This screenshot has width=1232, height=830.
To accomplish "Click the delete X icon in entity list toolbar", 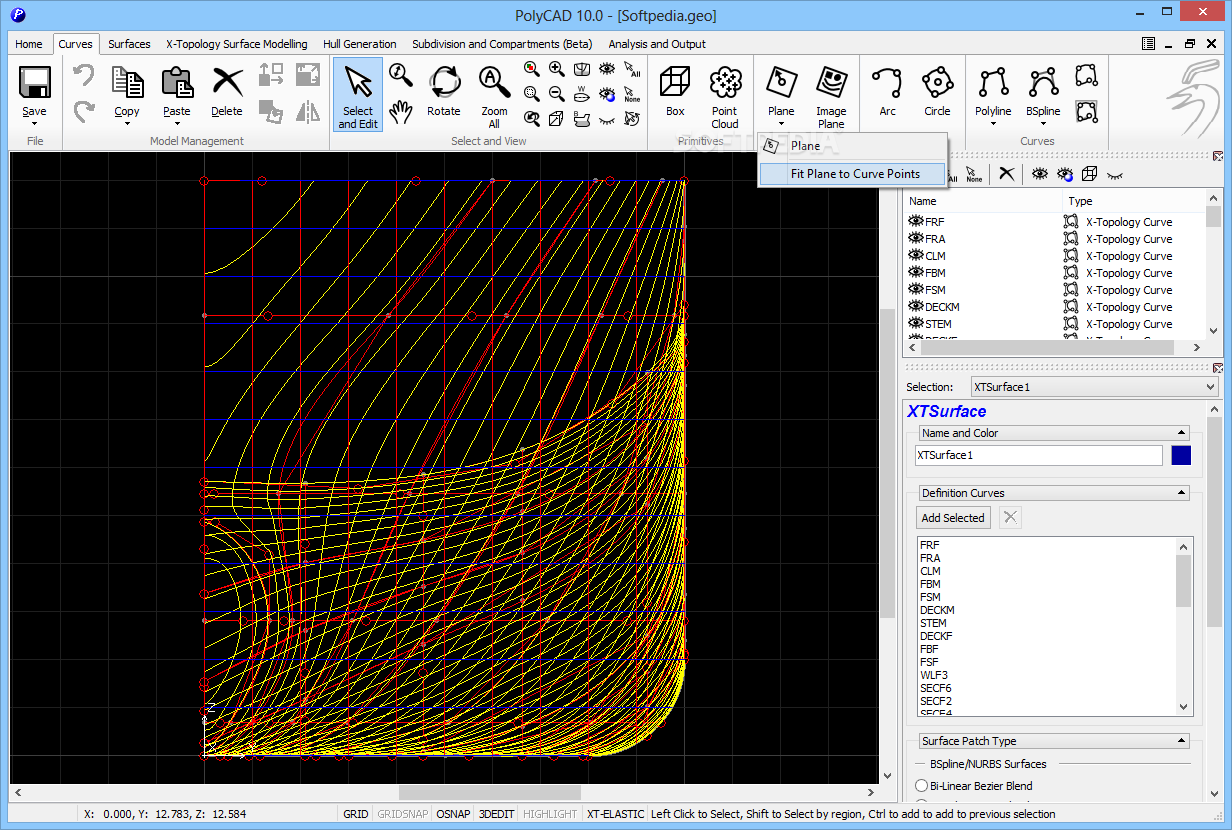I will 1007,174.
